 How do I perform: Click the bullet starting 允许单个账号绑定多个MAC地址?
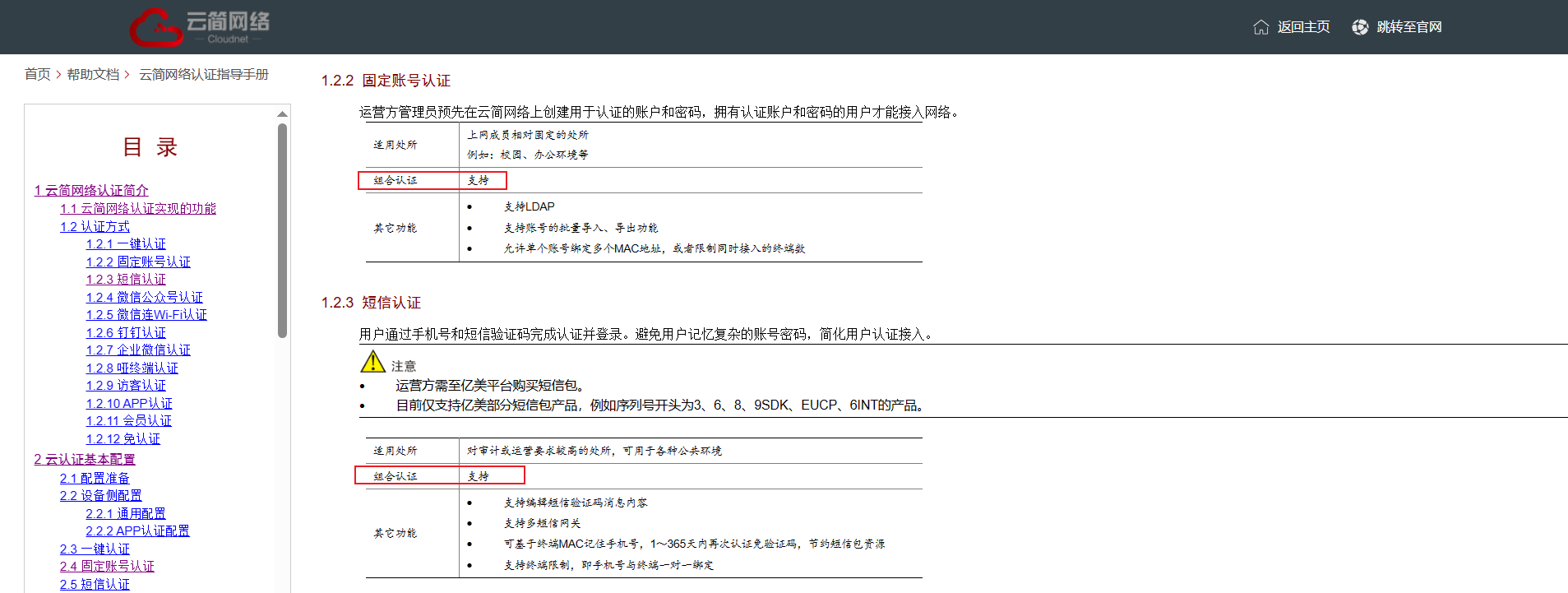tap(654, 248)
